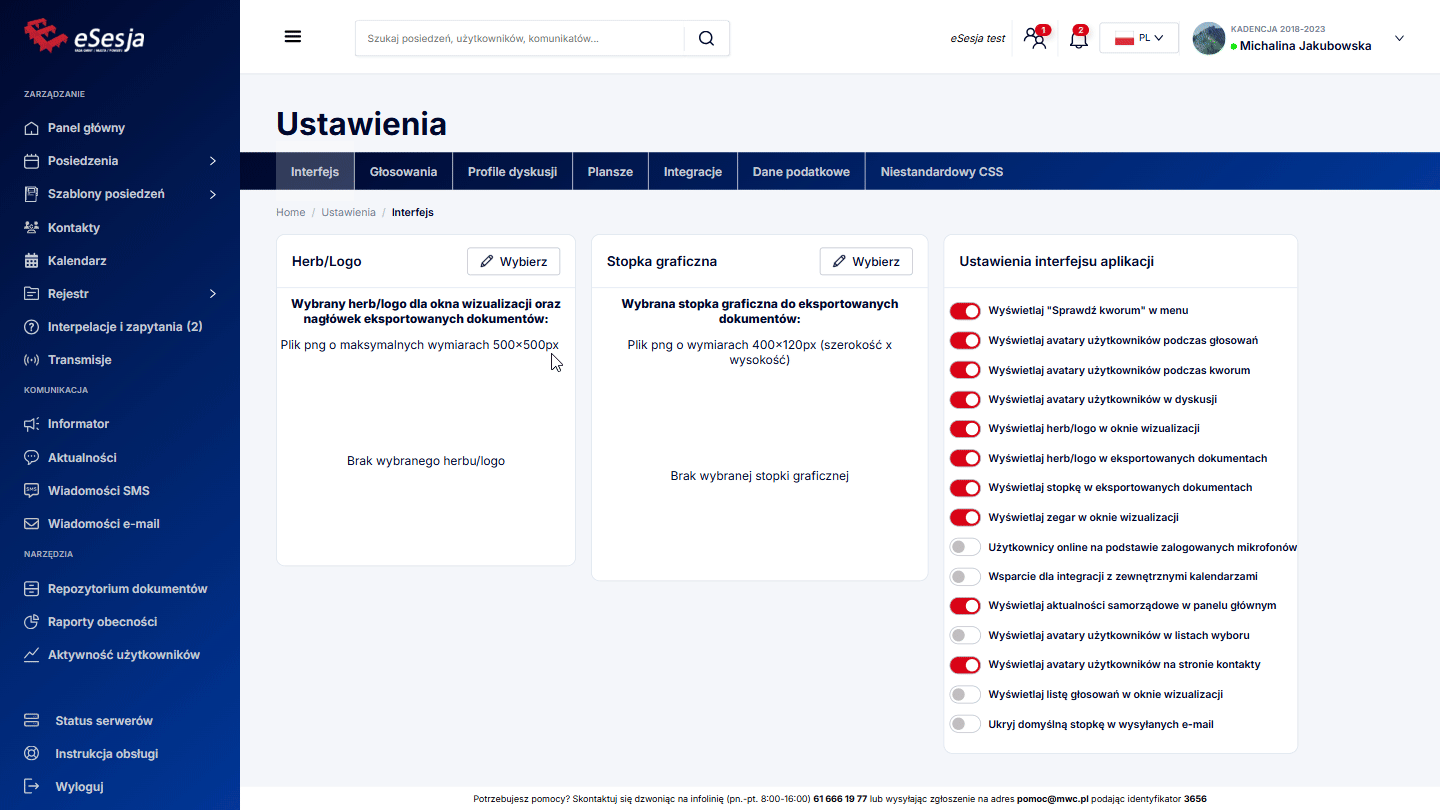Open the notifications bell icon

(1078, 39)
